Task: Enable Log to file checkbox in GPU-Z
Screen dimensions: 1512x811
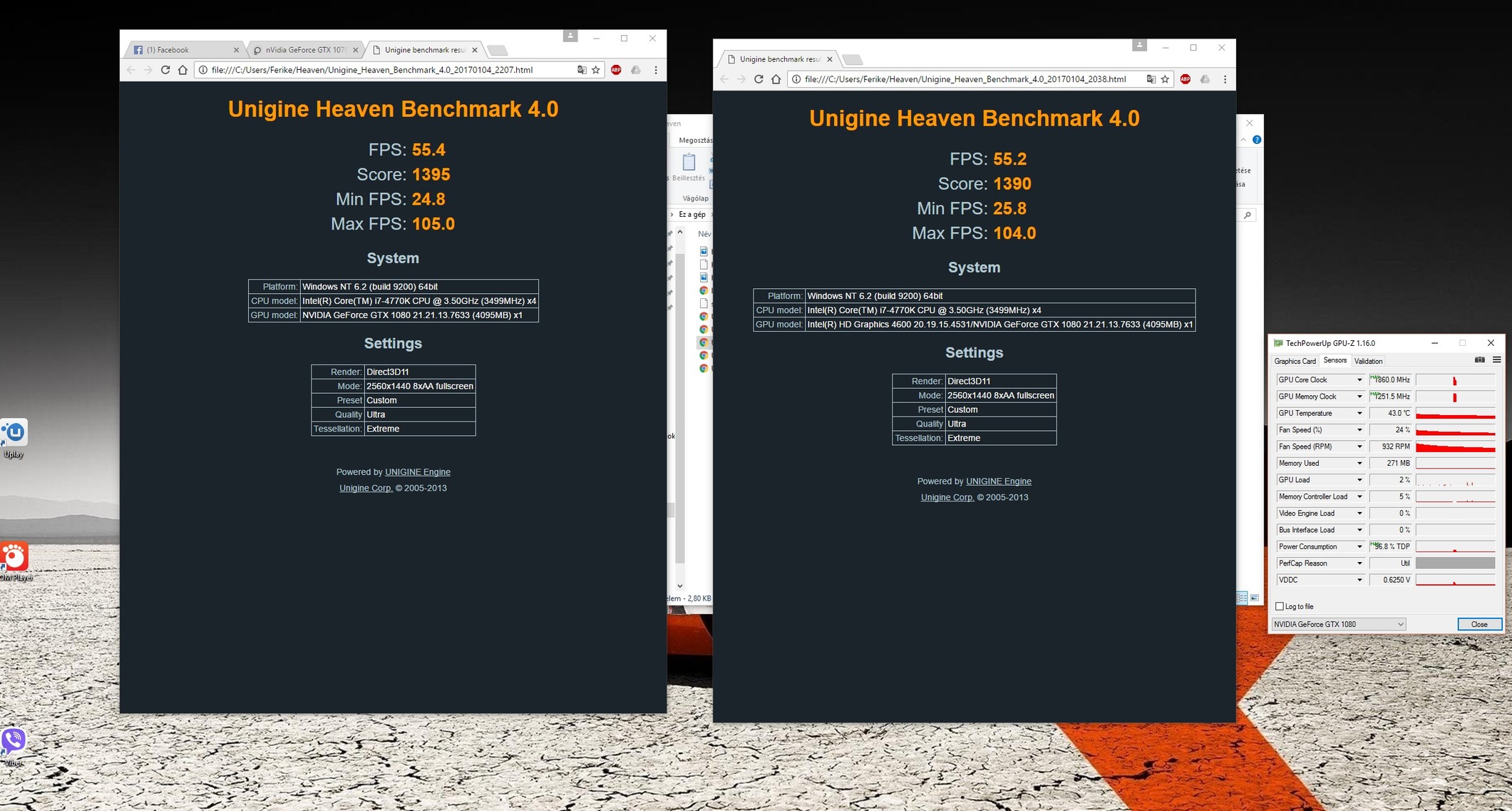Action: (1280, 606)
